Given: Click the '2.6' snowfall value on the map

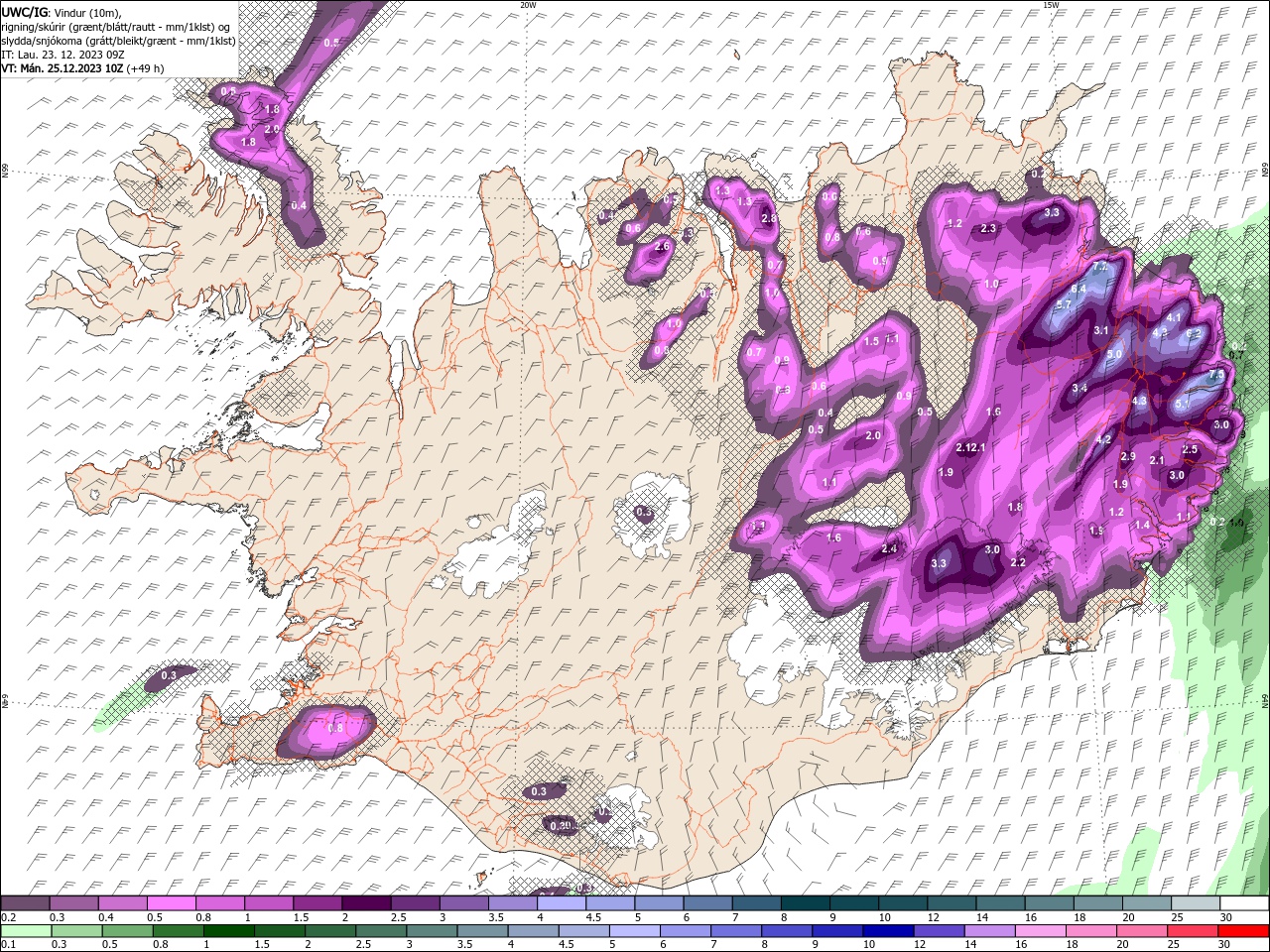Looking at the screenshot, I should [663, 246].
